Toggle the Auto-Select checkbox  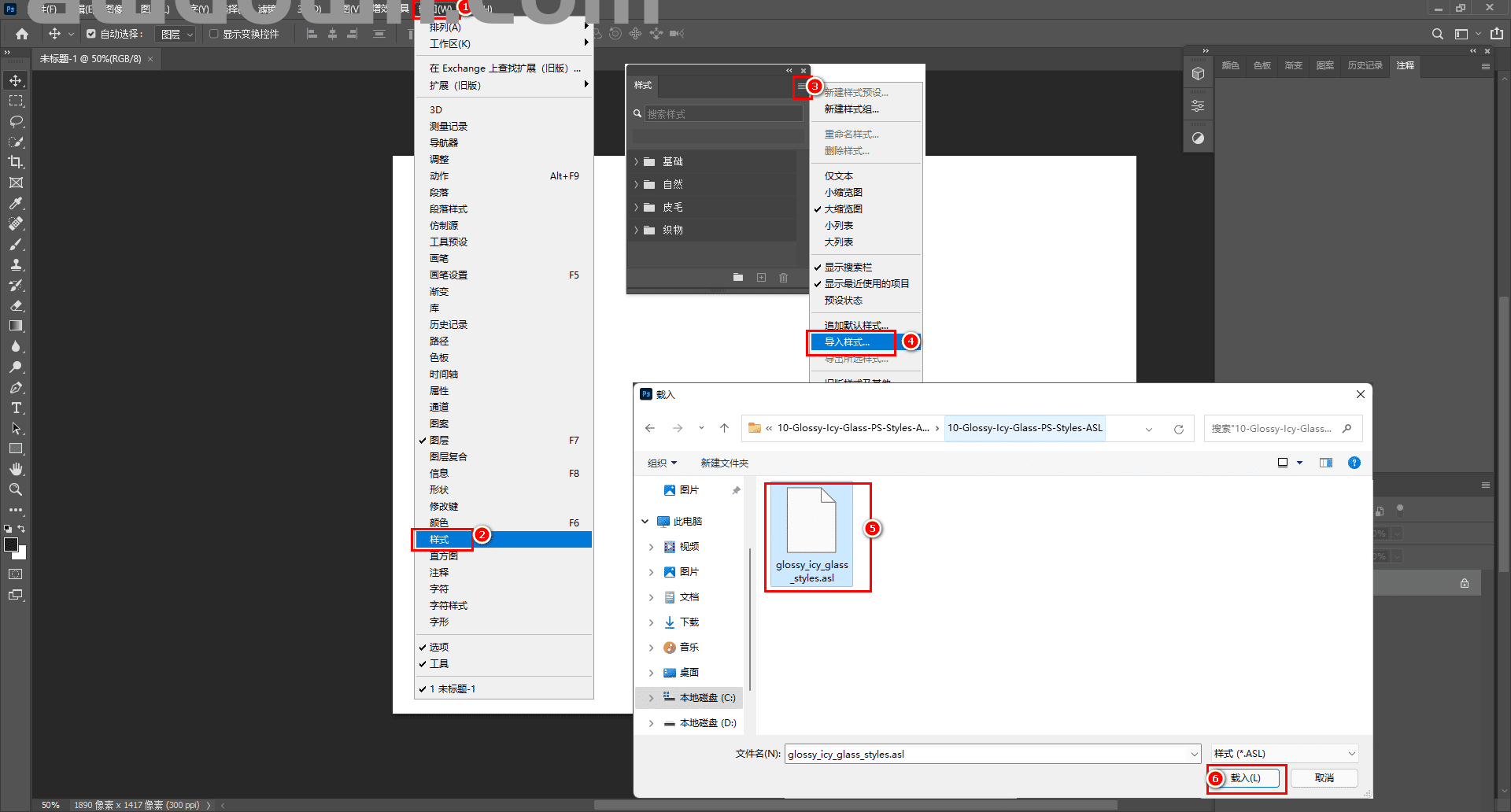click(91, 34)
